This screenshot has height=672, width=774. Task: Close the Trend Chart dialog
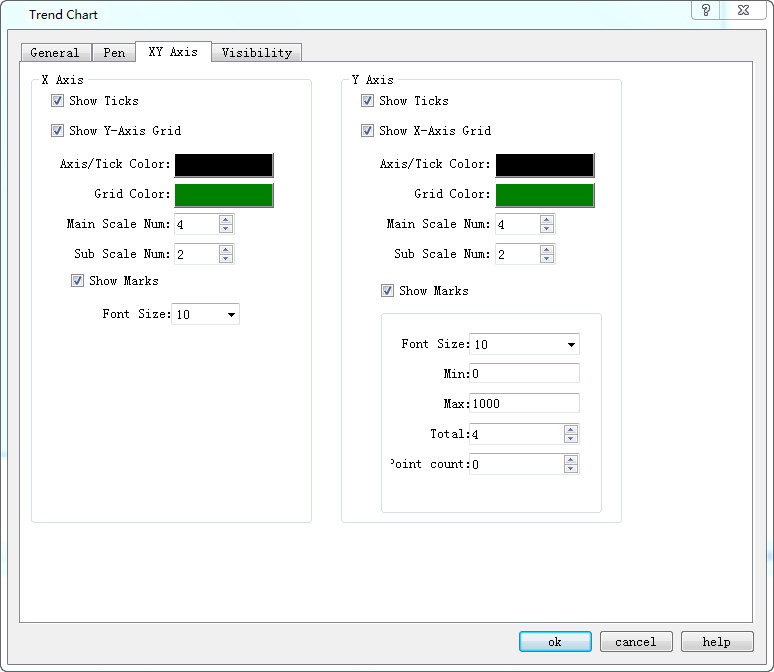pos(743,10)
